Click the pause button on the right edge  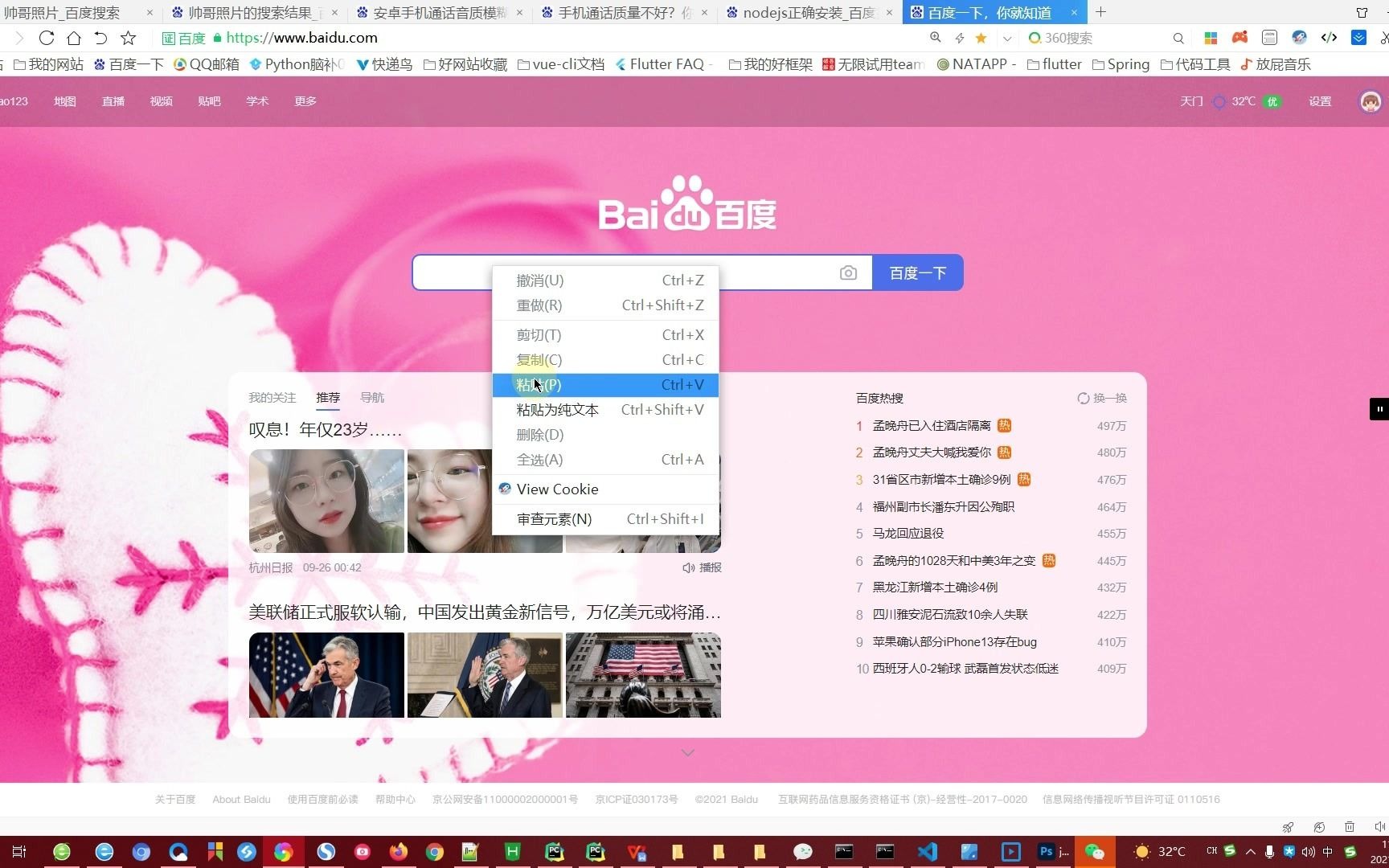coord(1379,409)
